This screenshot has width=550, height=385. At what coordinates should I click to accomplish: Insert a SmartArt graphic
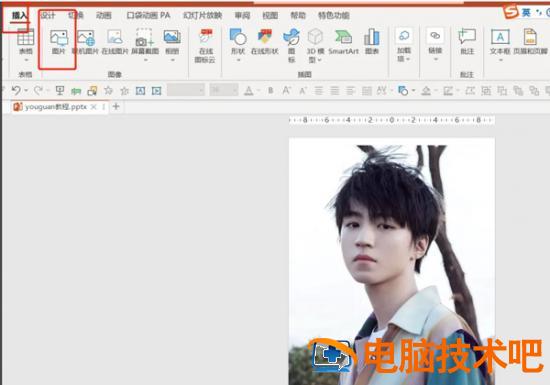343,42
